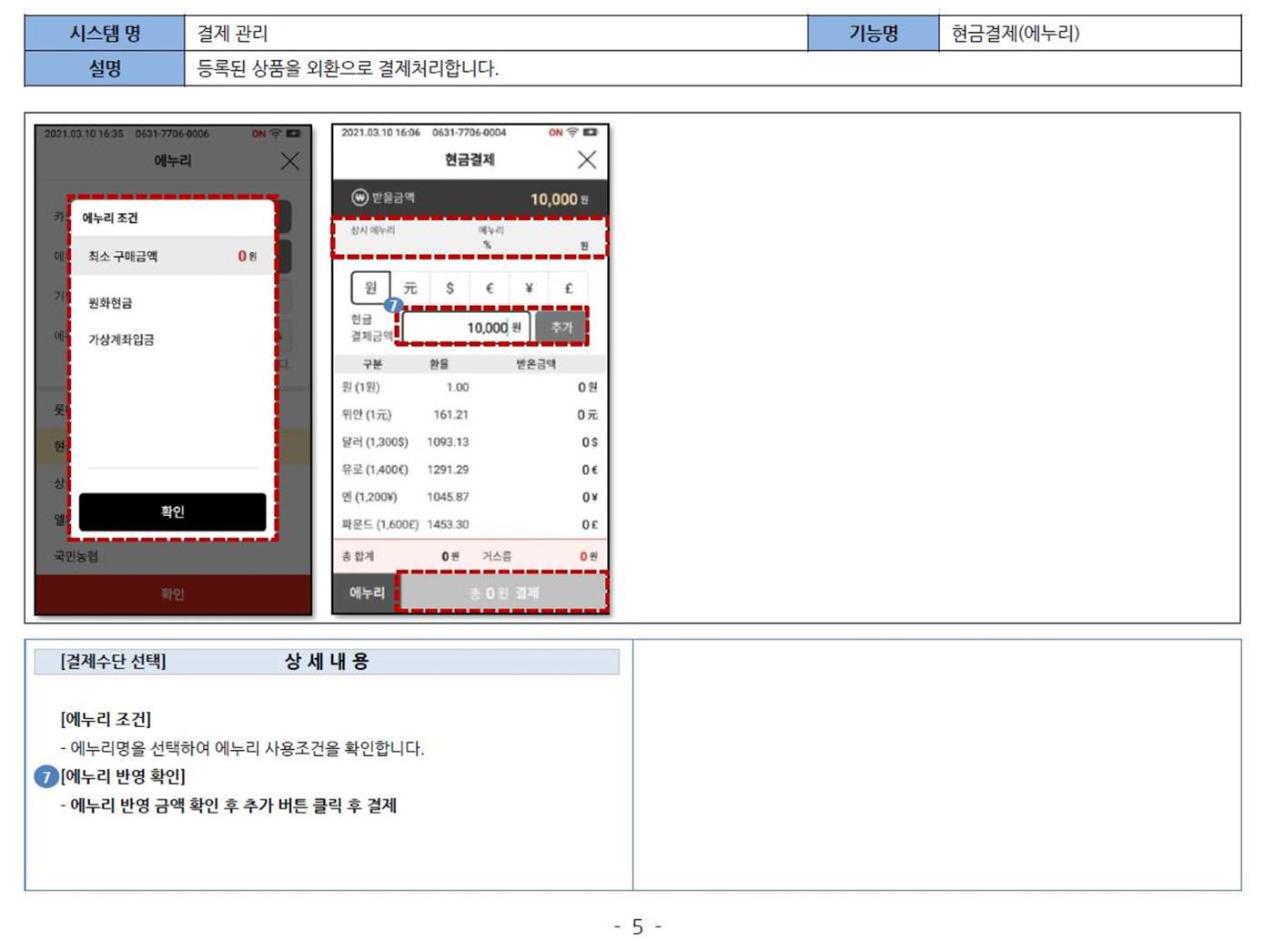The height and width of the screenshot is (952, 1274).
Task: Select the 가상계좌입금 item
Action: pos(121,339)
